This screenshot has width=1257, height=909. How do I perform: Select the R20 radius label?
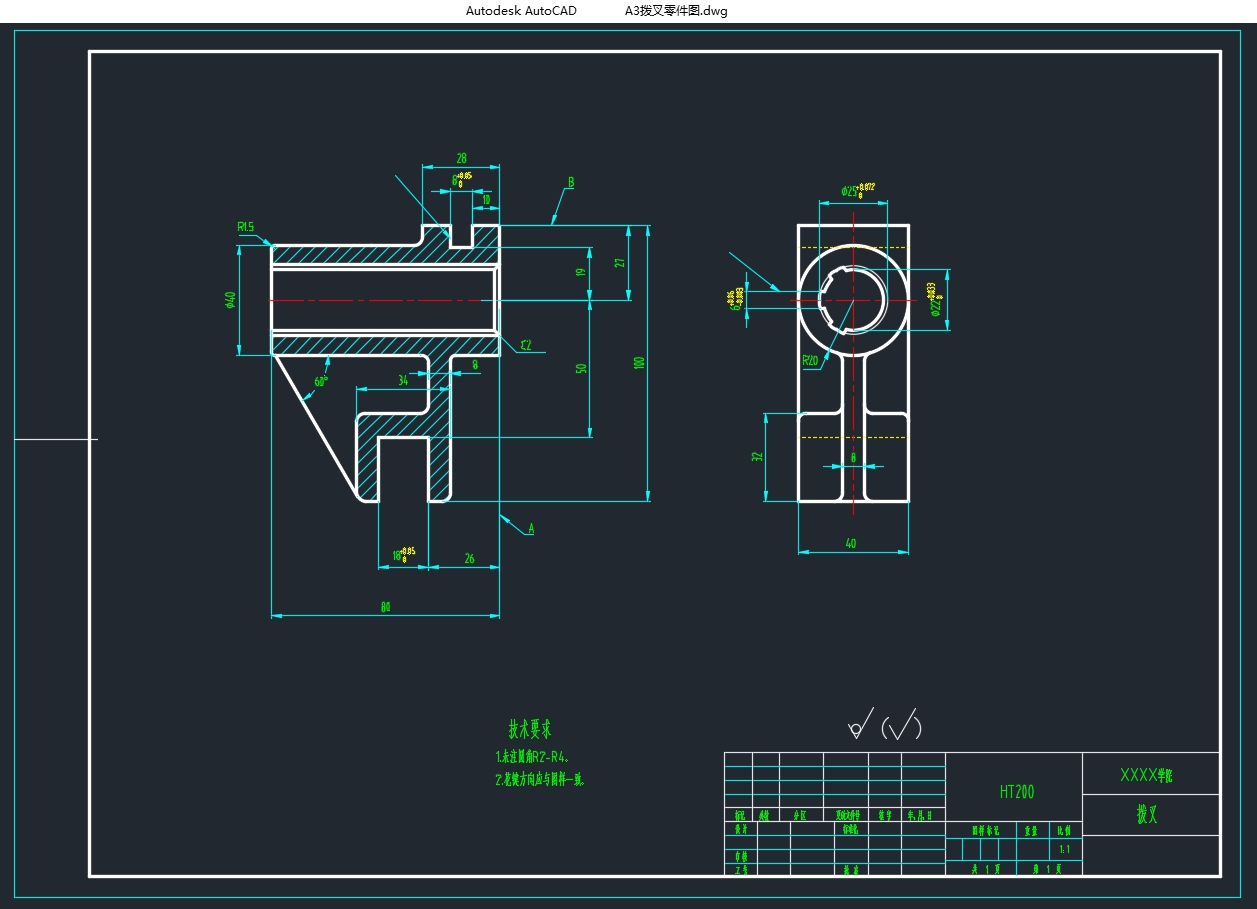[810, 360]
